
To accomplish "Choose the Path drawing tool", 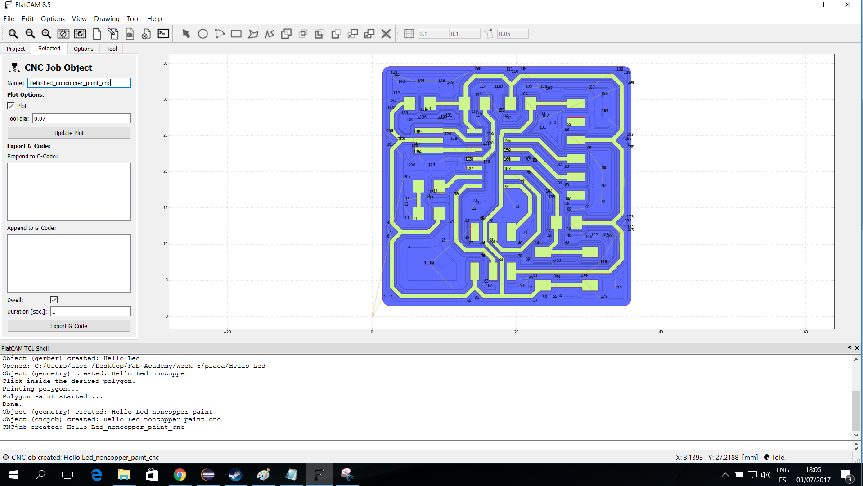I will coord(269,34).
